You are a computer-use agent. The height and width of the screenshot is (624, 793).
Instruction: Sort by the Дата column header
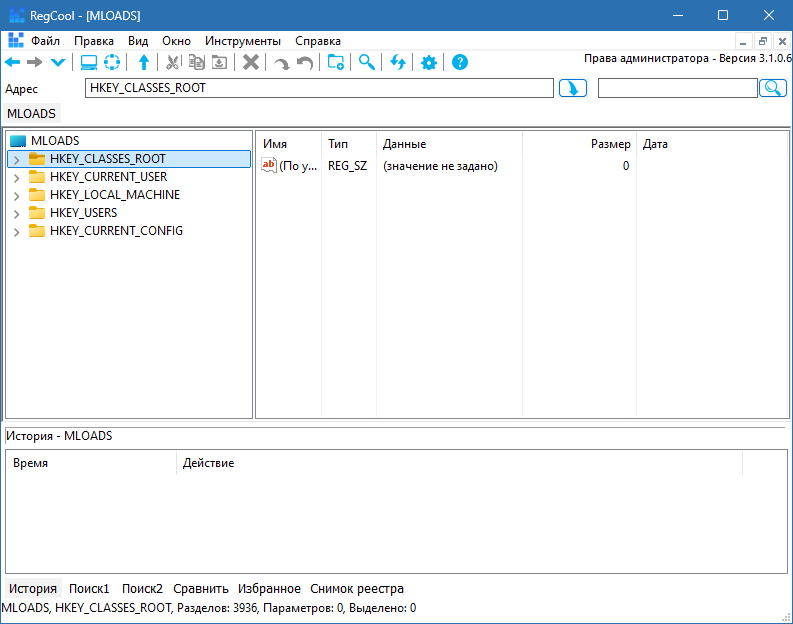click(712, 144)
